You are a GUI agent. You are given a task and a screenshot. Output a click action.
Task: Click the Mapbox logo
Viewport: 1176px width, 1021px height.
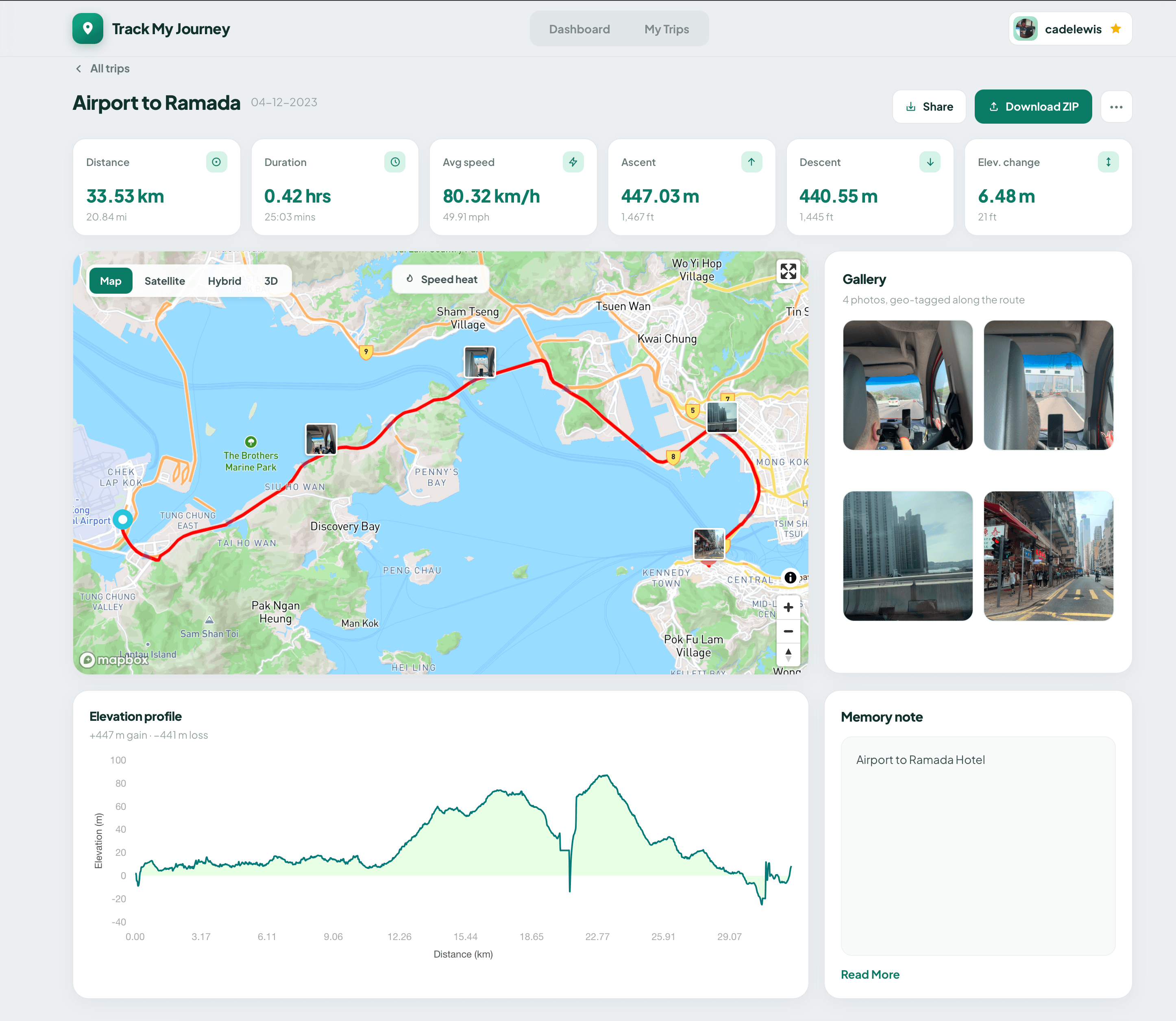pos(114,660)
